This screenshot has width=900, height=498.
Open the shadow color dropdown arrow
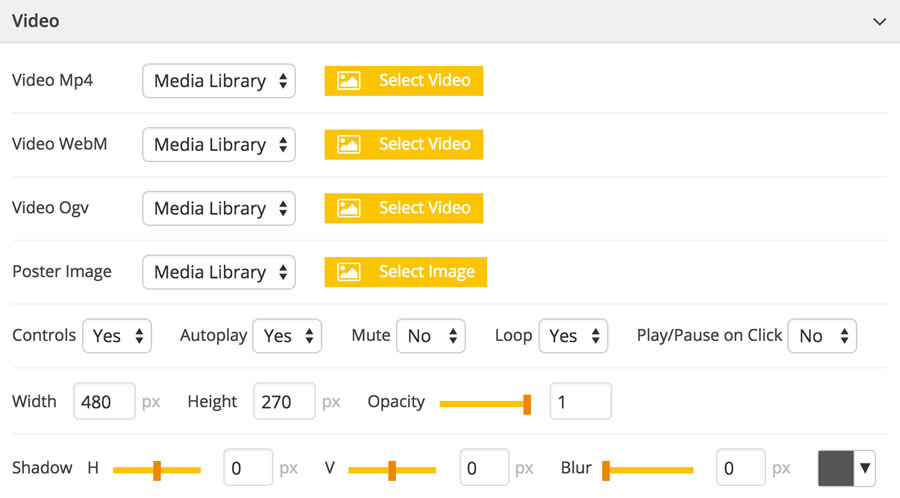point(864,468)
